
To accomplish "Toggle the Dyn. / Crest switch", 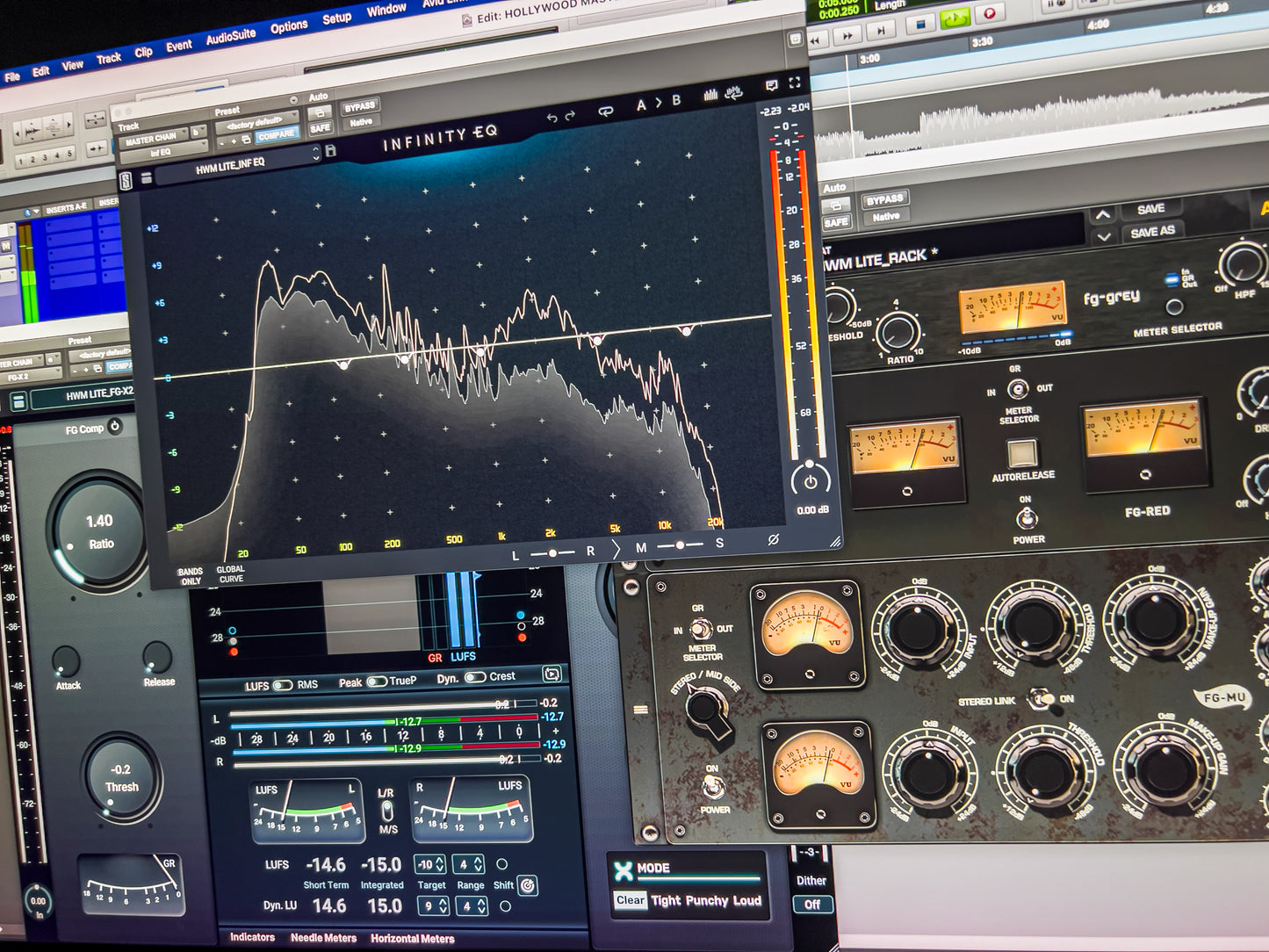I will pyautogui.click(x=475, y=677).
